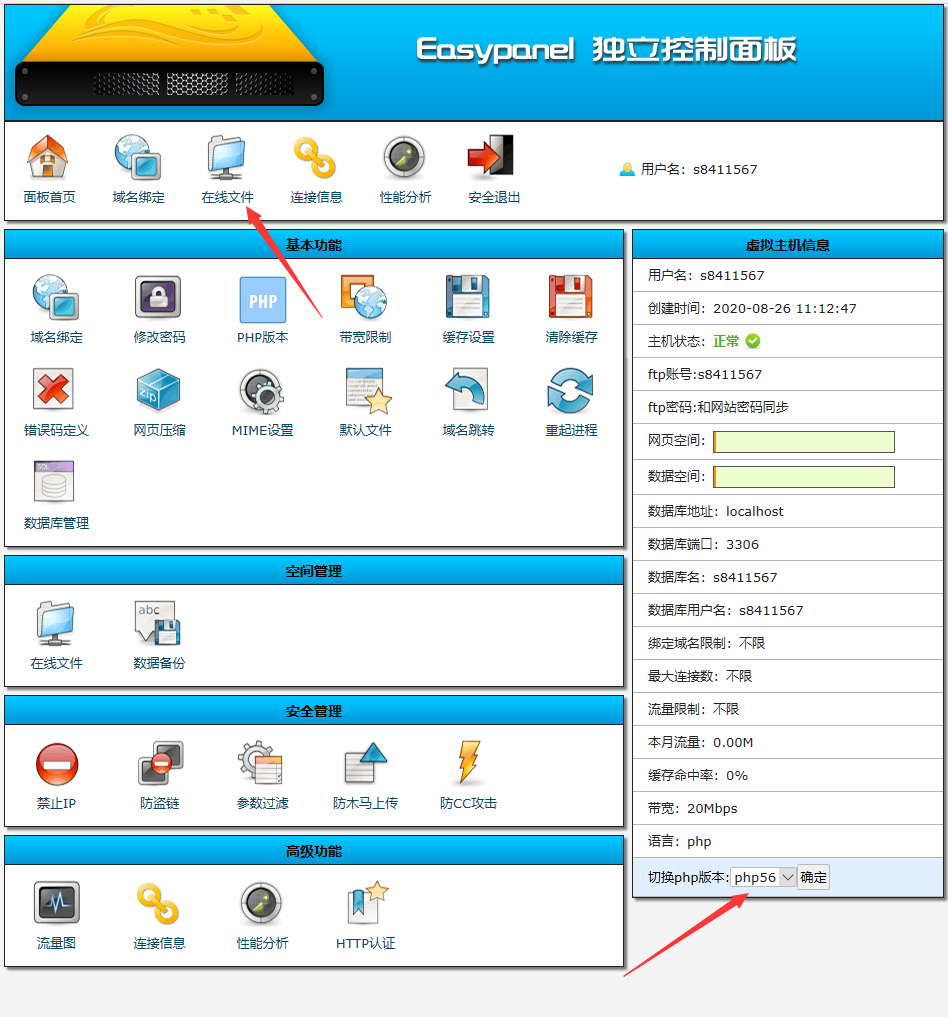Open the 面板首页 home icon

coord(47,156)
